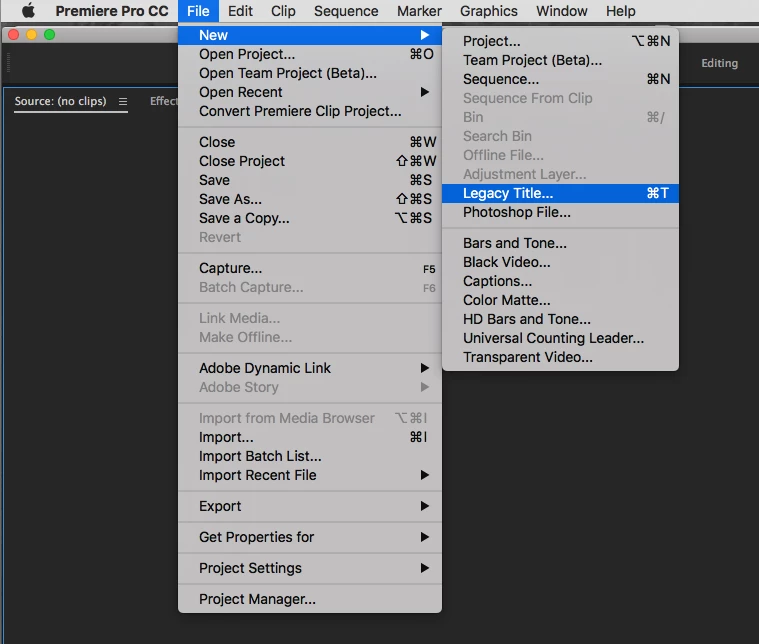This screenshot has width=759, height=644.
Task: Select Legacy Title... menu item
Action: coord(561,193)
